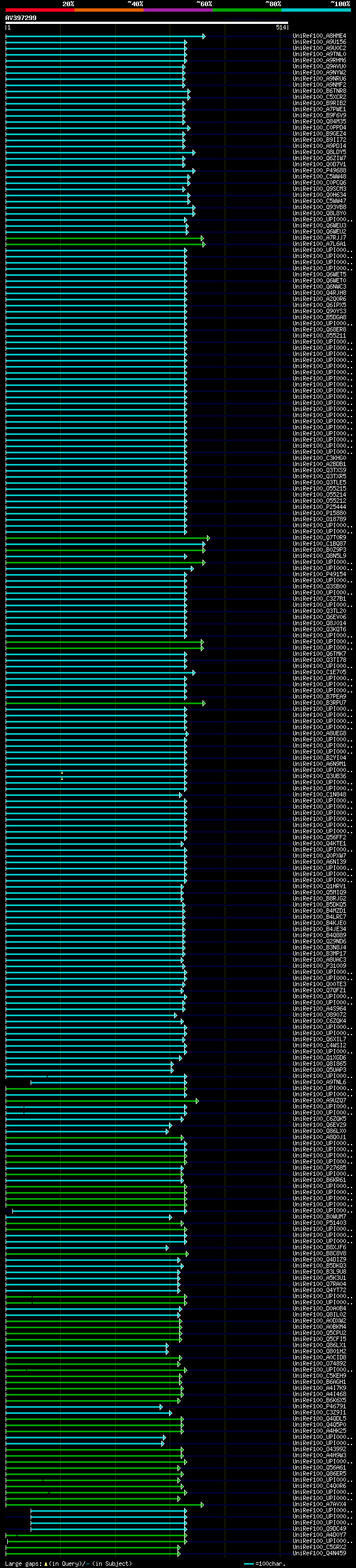Select hit UniRef100_A9NYW2
Image resolution: width=356 pixels, height=1568 pixels.
pos(319,72)
